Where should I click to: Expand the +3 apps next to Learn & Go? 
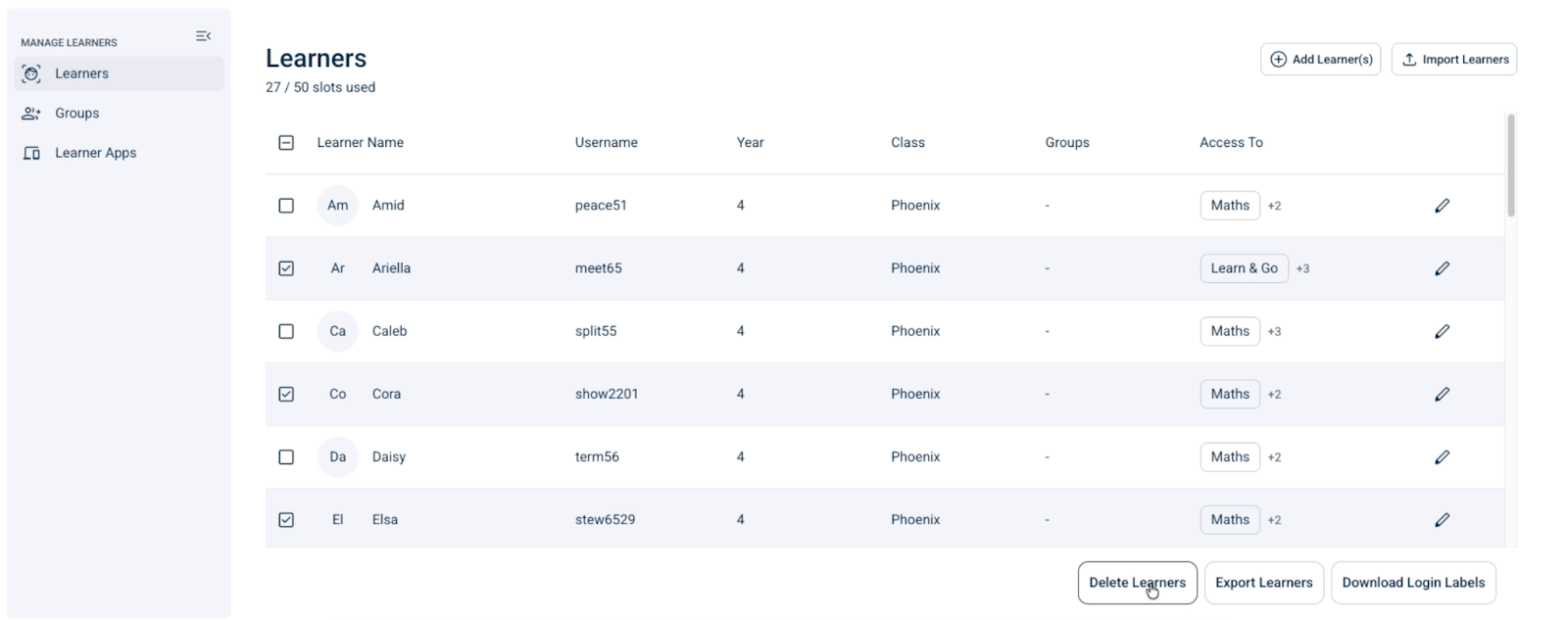(1302, 268)
